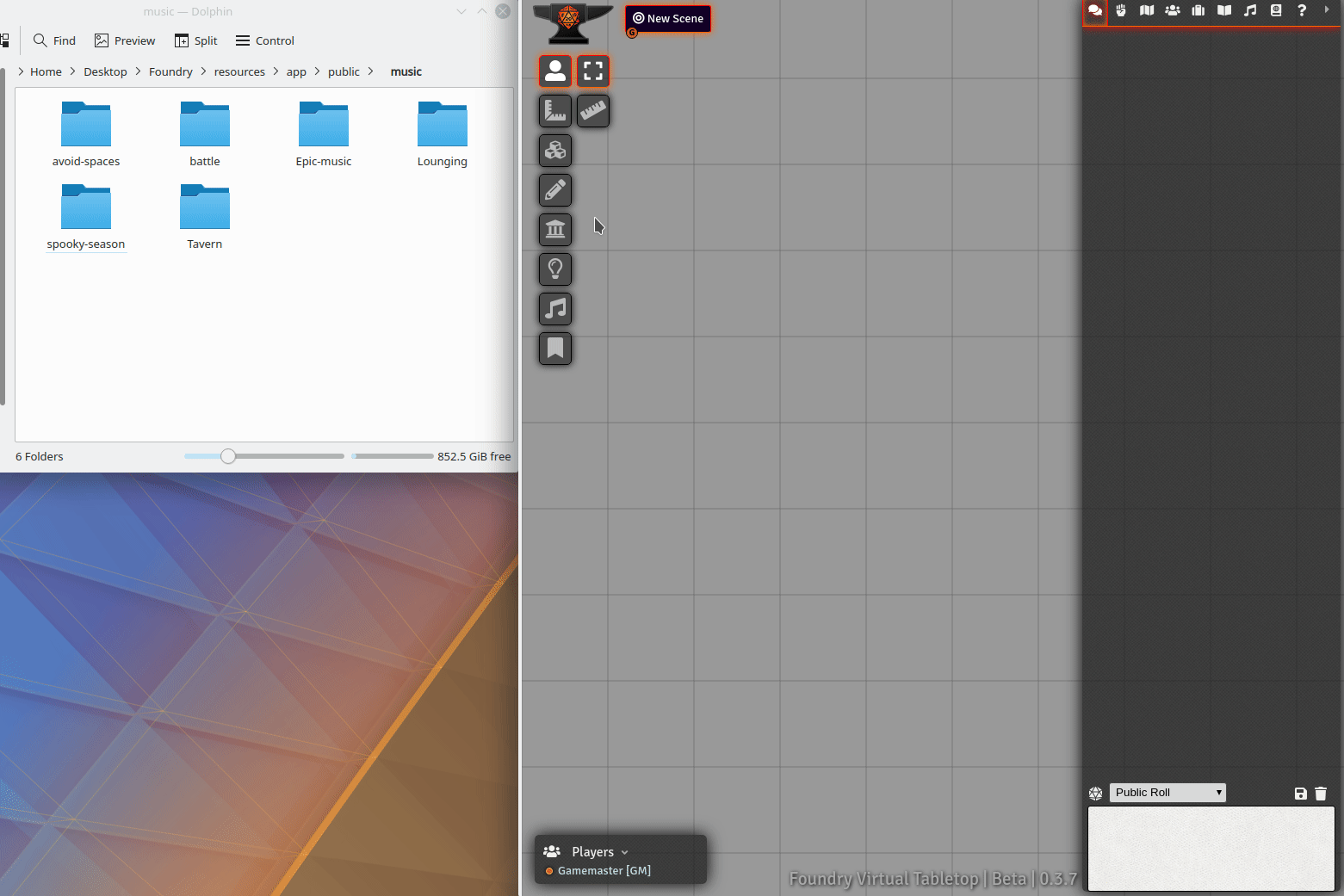Select the Tiles cubes tool
The image size is (1344, 896).
(x=555, y=151)
